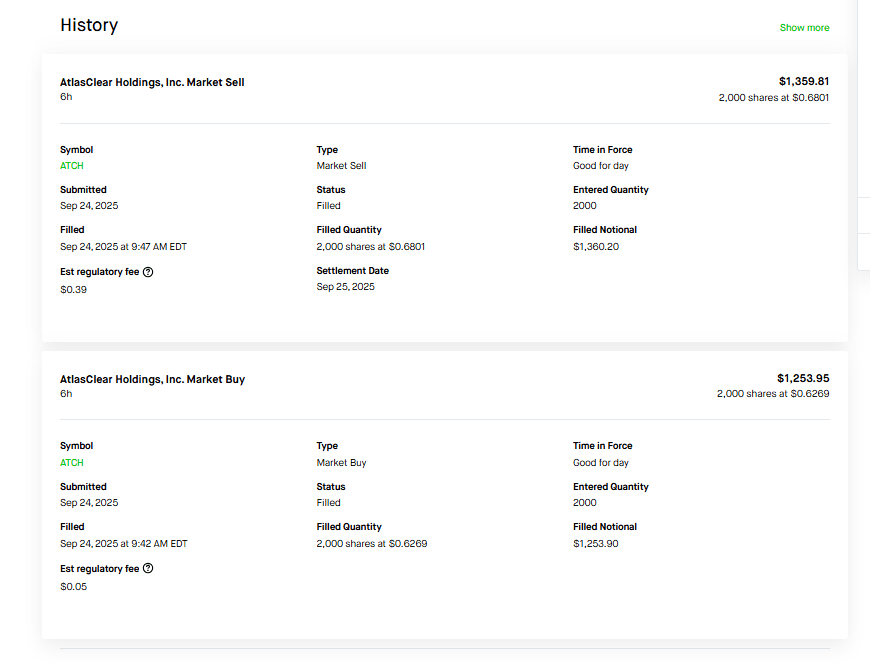Viewport: 870px width, 662px height.
Task: Collapse the AtlasClear Holdings Market Buy header
Action: [x=152, y=379]
